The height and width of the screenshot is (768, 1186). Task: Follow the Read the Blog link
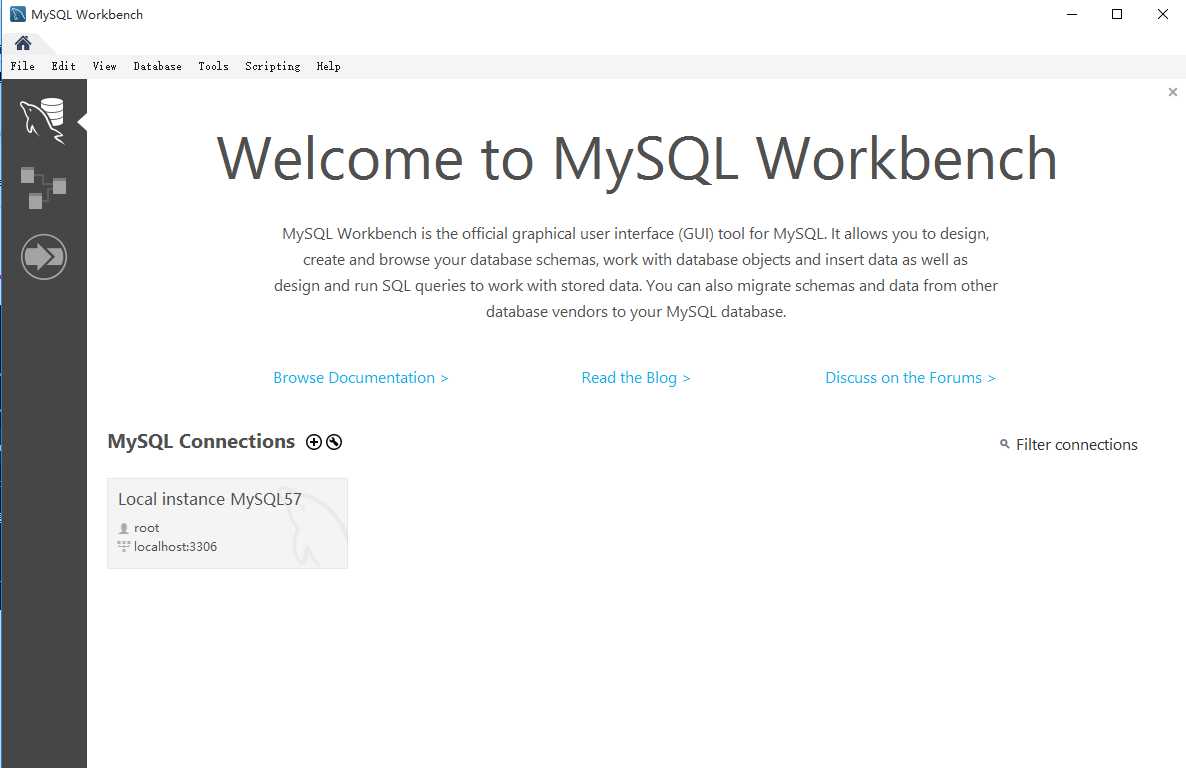coord(635,378)
